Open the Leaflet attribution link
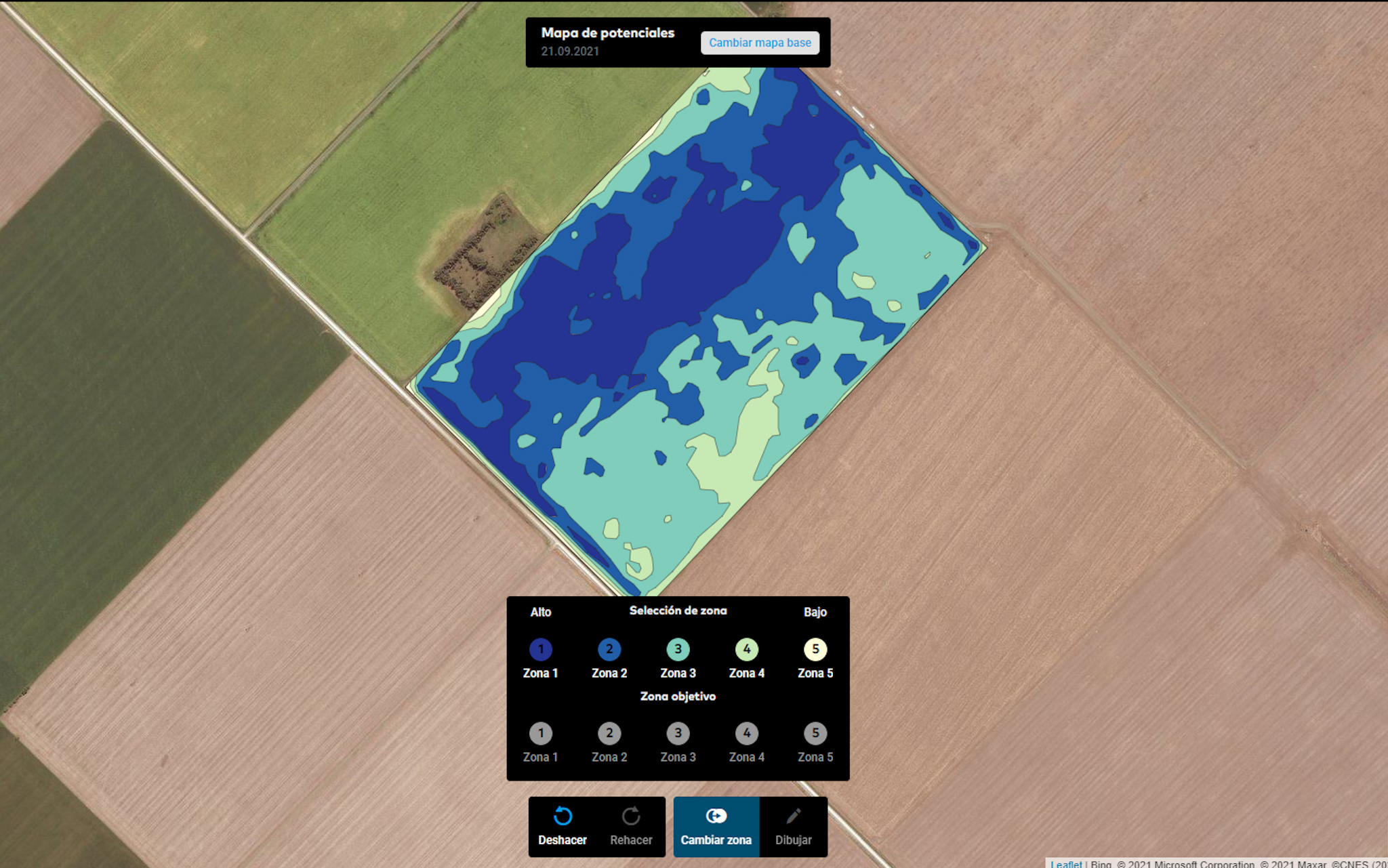 pyautogui.click(x=1066, y=863)
